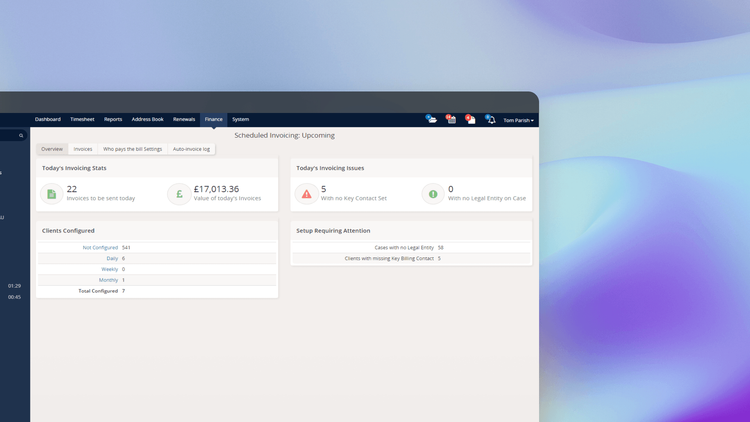
Task: Click the £17,013.36 invoice value
Action: pos(216,189)
